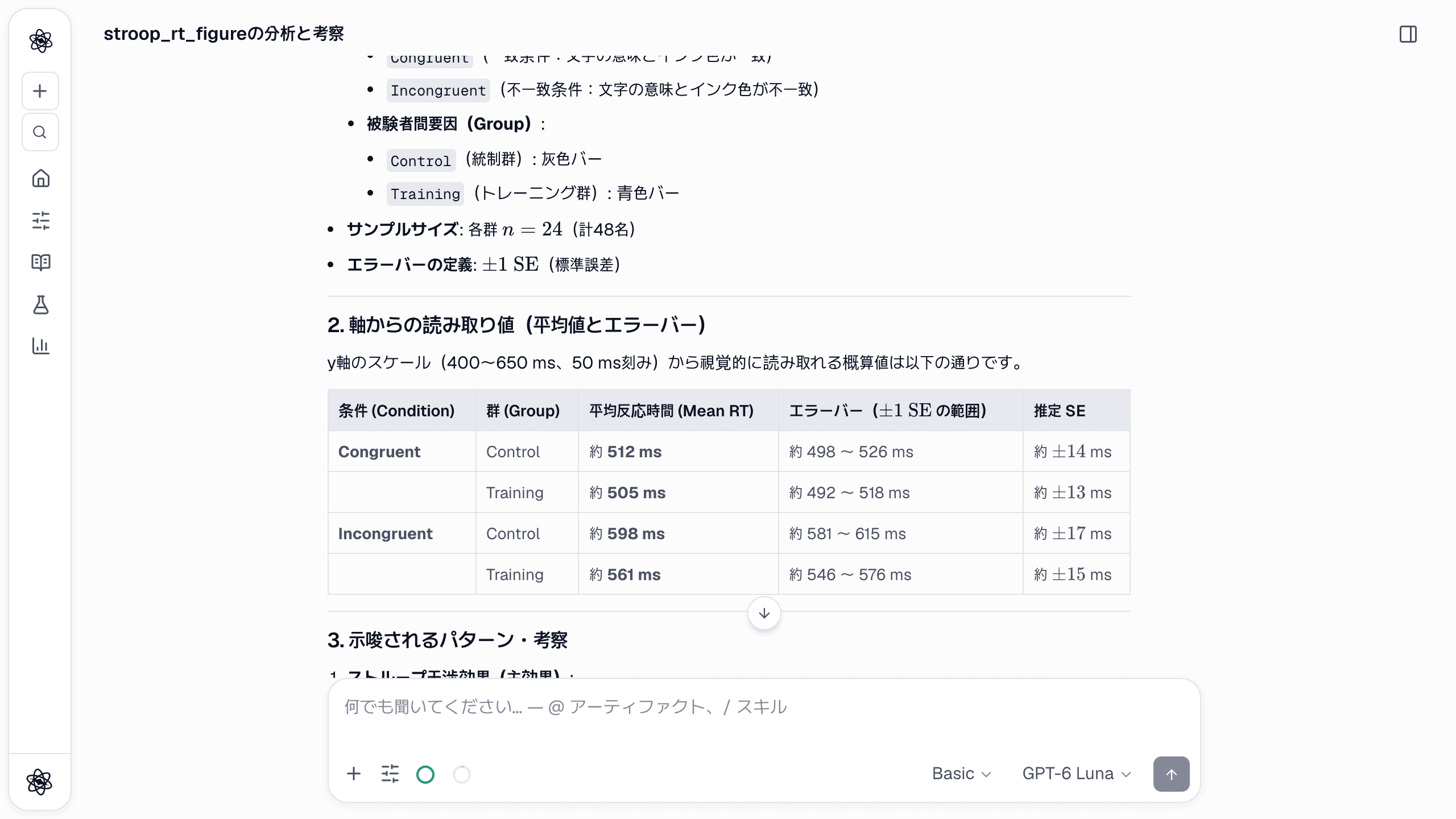Viewport: 1456px width, 819px height.
Task: Open the bar chart analytics icon
Action: pos(40,346)
